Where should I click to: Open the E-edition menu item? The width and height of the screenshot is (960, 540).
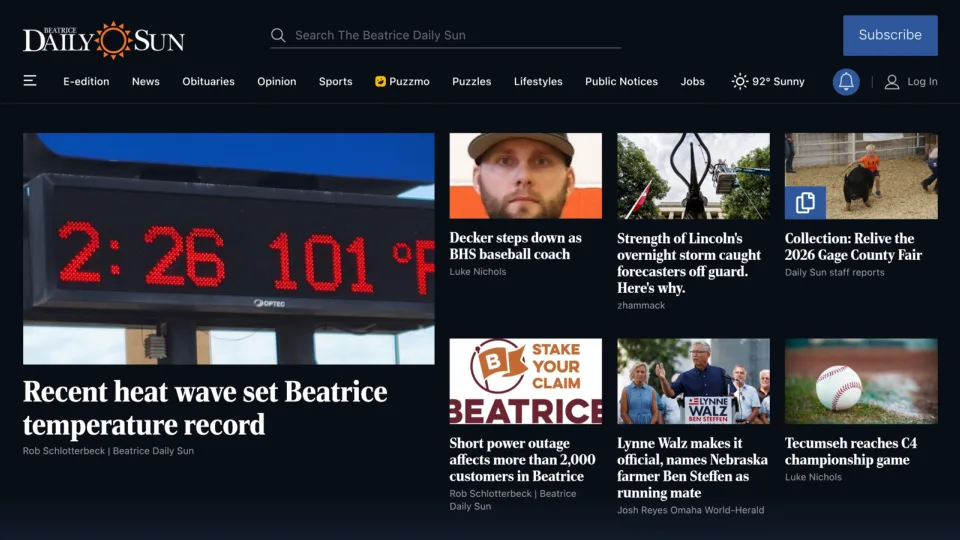(x=86, y=81)
